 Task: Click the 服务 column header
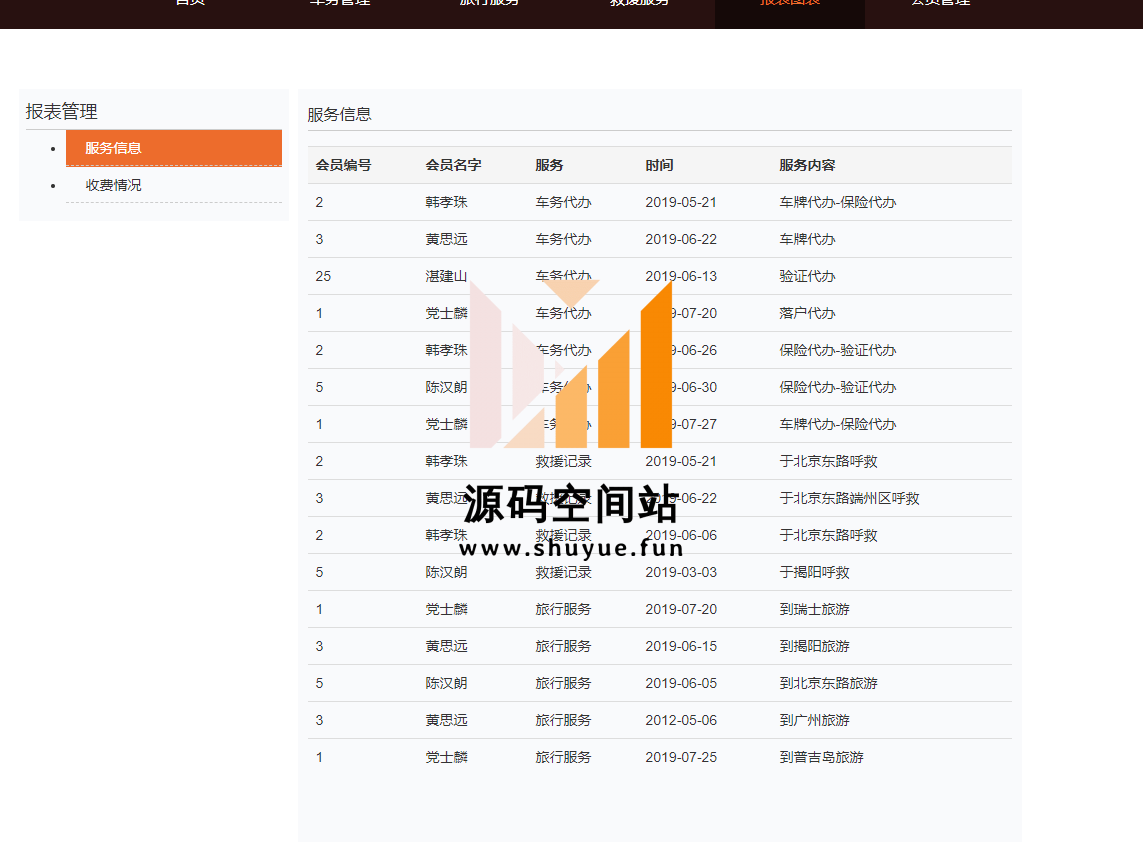[549, 165]
